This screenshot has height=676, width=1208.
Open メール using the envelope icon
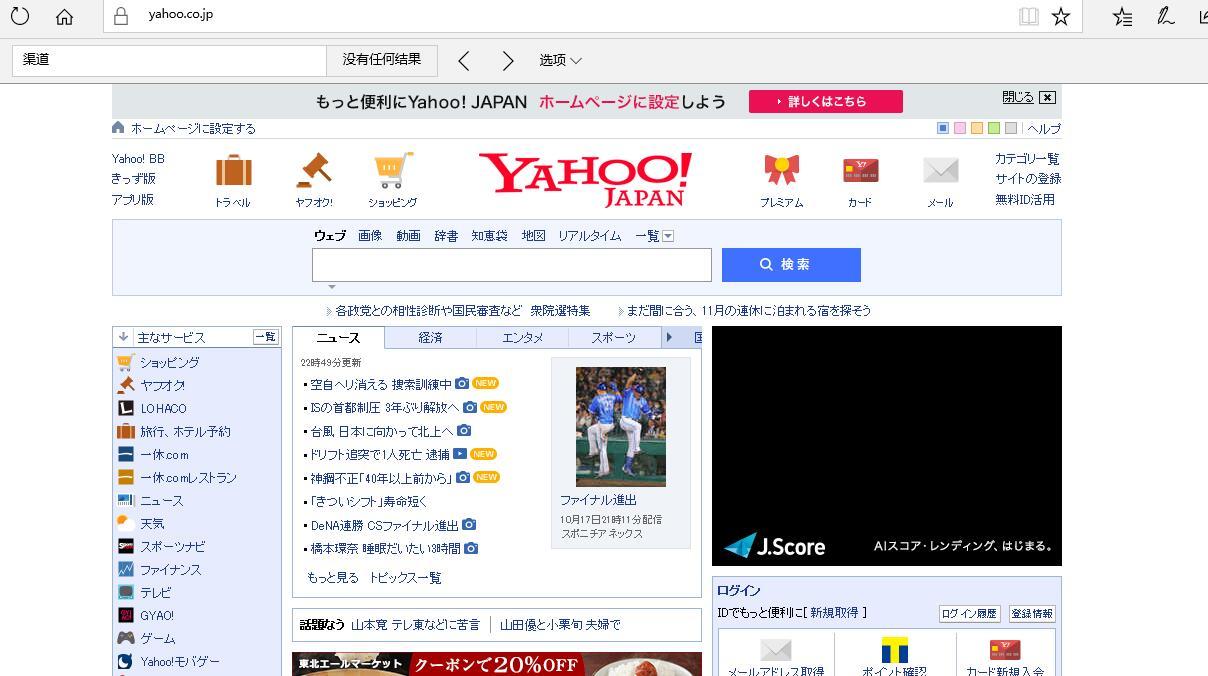coord(939,172)
